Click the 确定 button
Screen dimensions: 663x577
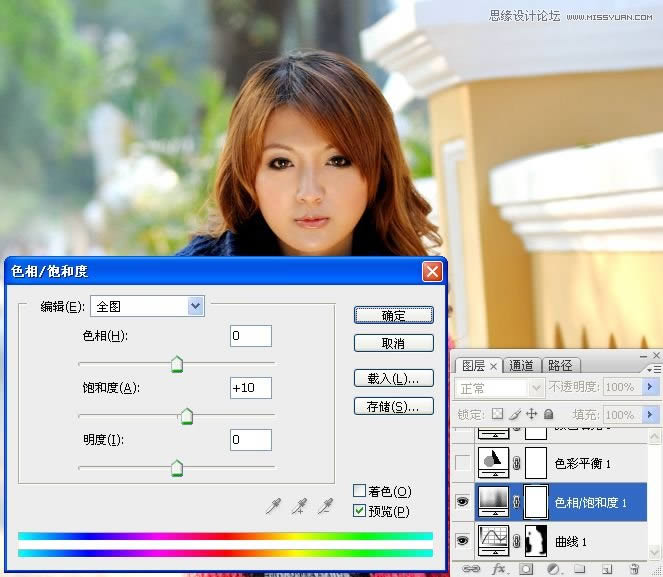393,315
